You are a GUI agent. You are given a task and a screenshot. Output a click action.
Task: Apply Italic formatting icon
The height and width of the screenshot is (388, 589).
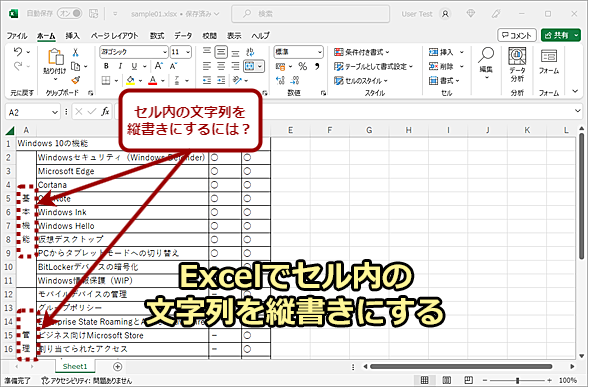(x=120, y=66)
